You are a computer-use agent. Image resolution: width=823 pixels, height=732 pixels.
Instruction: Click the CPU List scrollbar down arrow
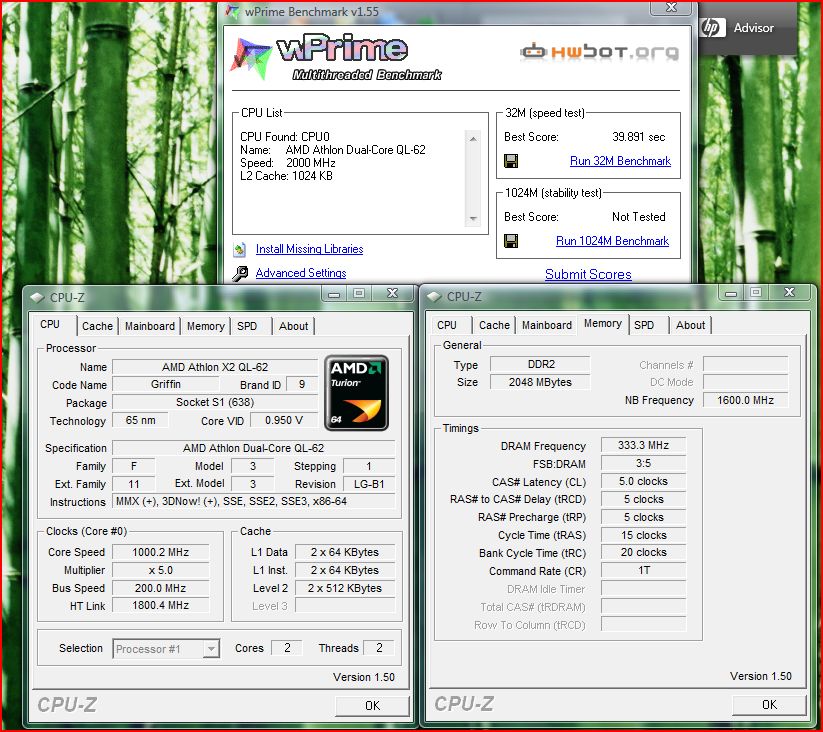point(473,218)
